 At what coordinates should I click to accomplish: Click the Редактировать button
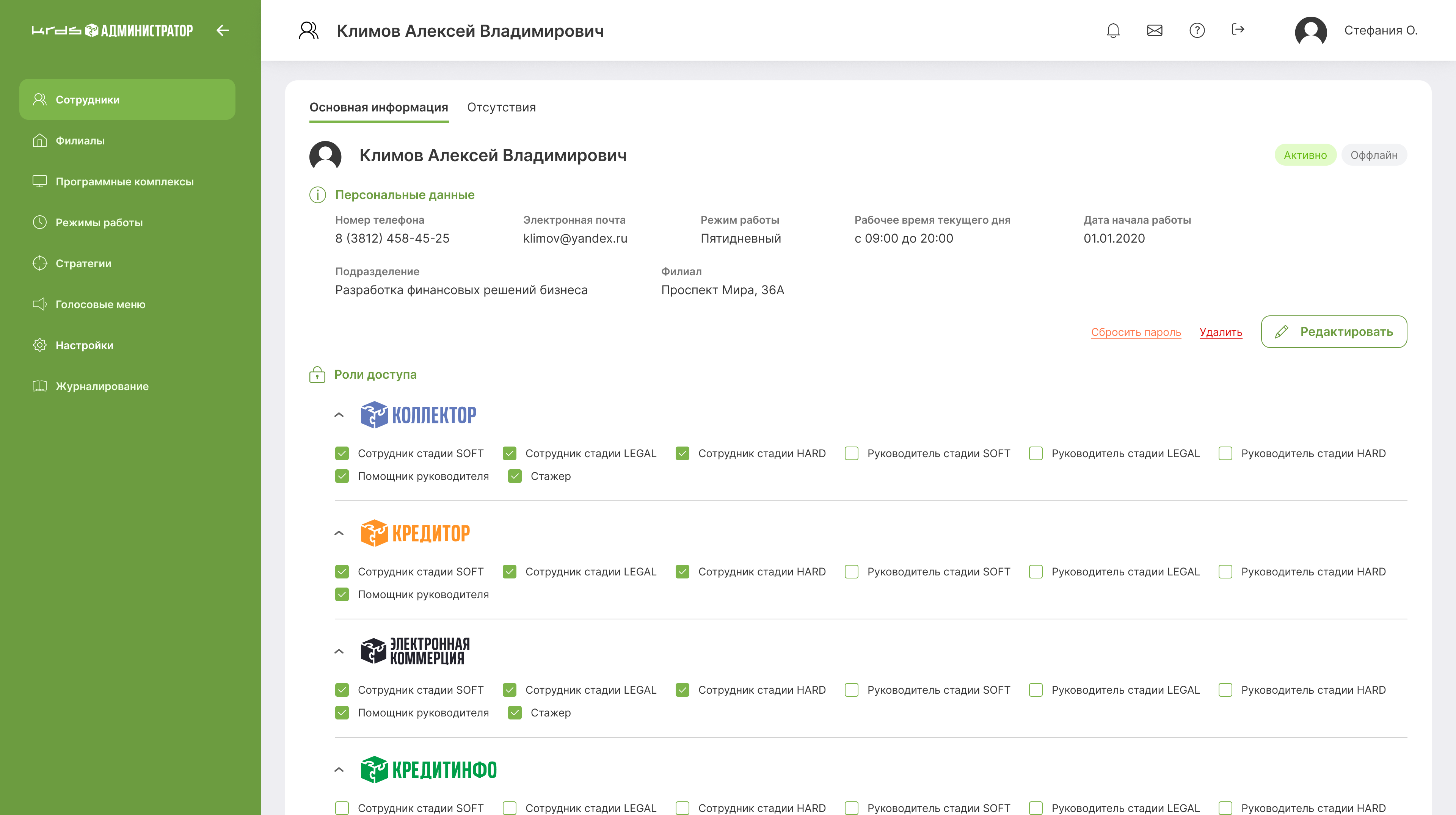1334,332
